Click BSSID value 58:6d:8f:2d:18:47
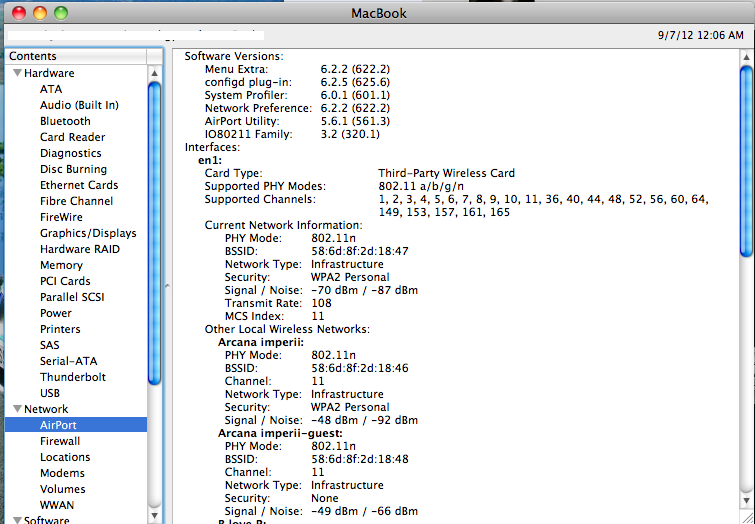755x524 pixels. pos(360,251)
